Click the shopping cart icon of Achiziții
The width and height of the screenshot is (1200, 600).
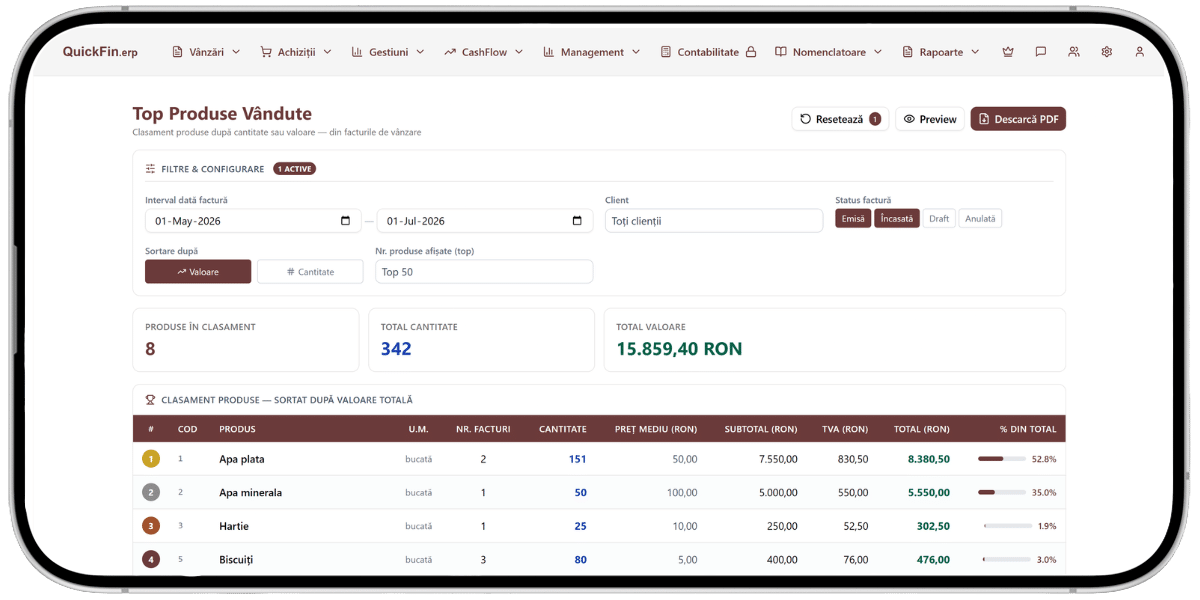coord(266,52)
